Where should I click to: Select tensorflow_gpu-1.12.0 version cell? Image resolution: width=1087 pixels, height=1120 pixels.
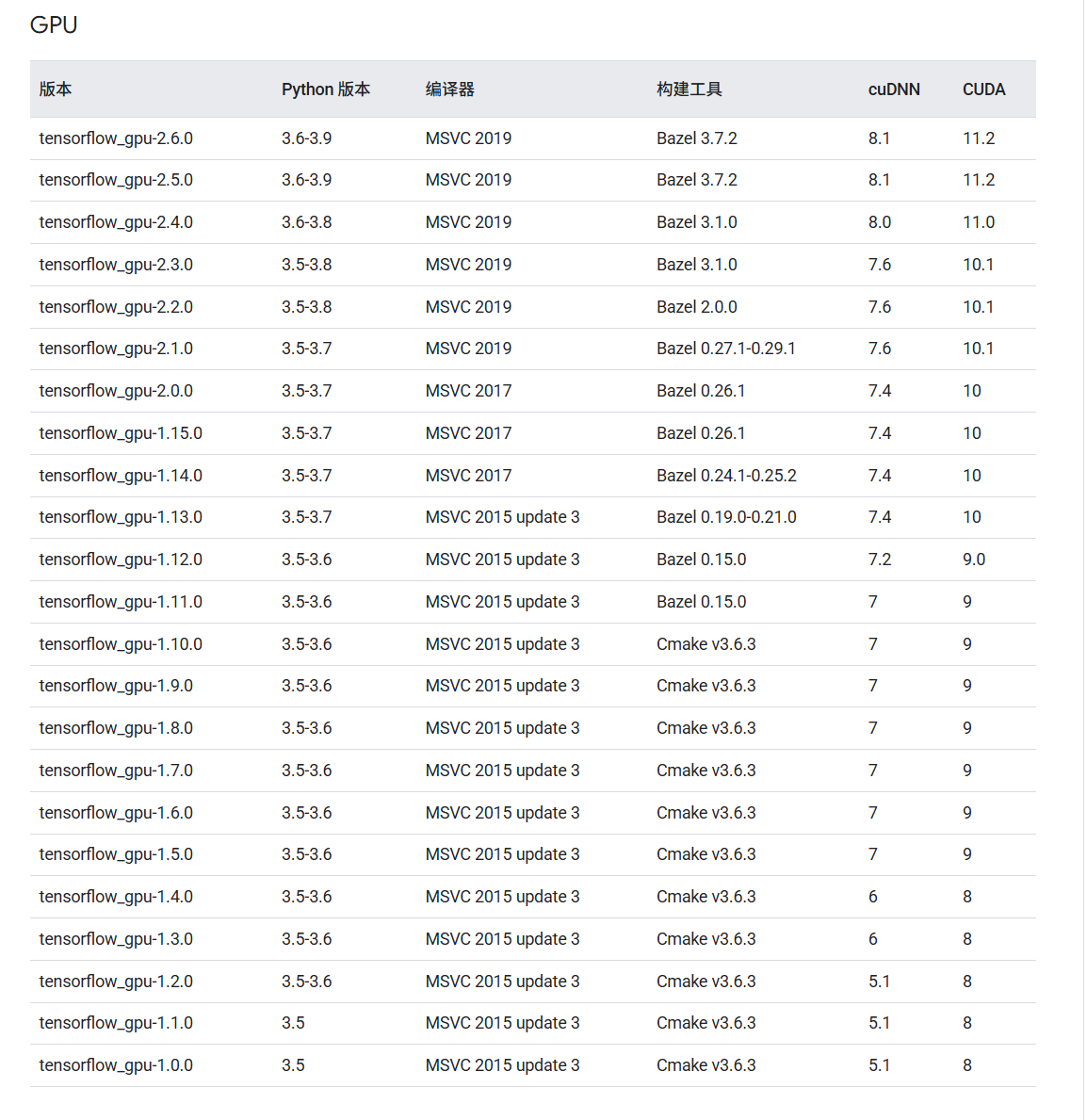pos(121,560)
